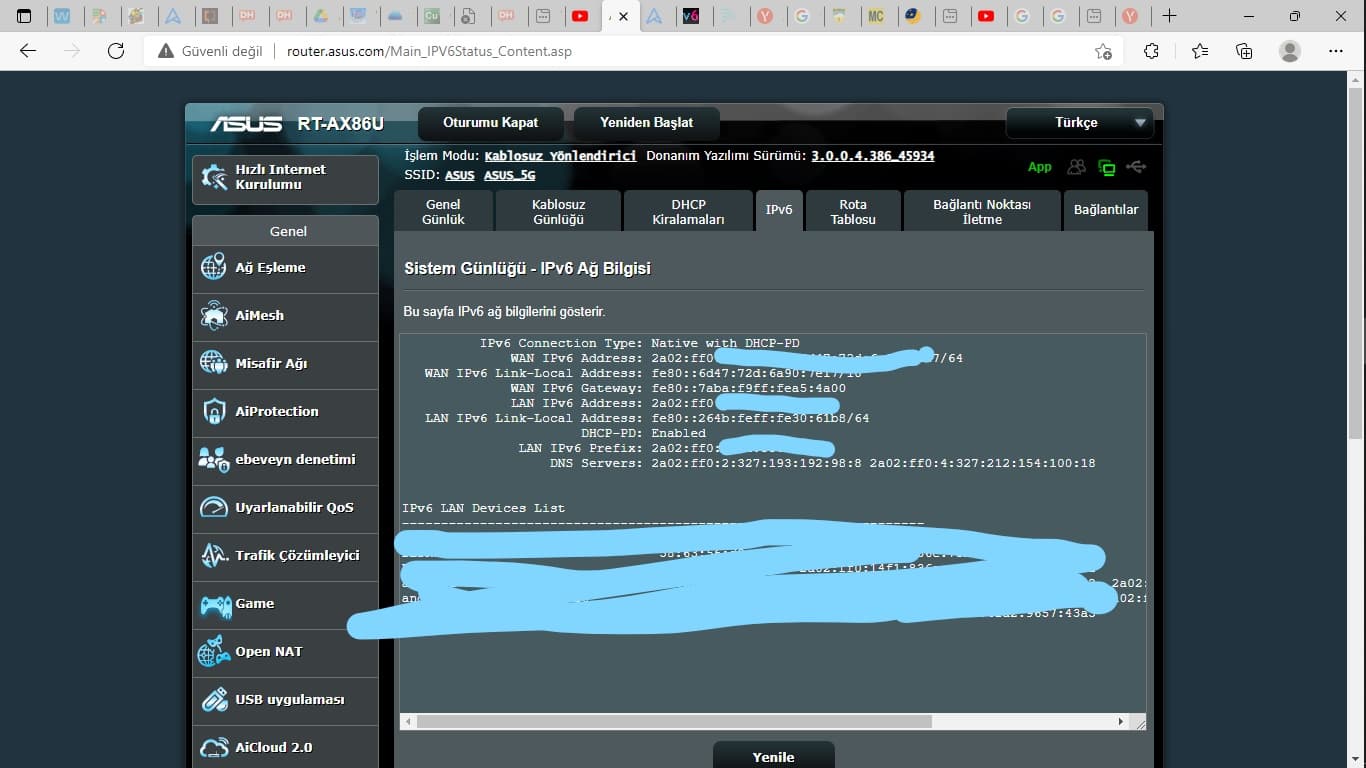1366x768 pixels.
Task: Open Trafik Çözümleyici page
Action: 285,556
